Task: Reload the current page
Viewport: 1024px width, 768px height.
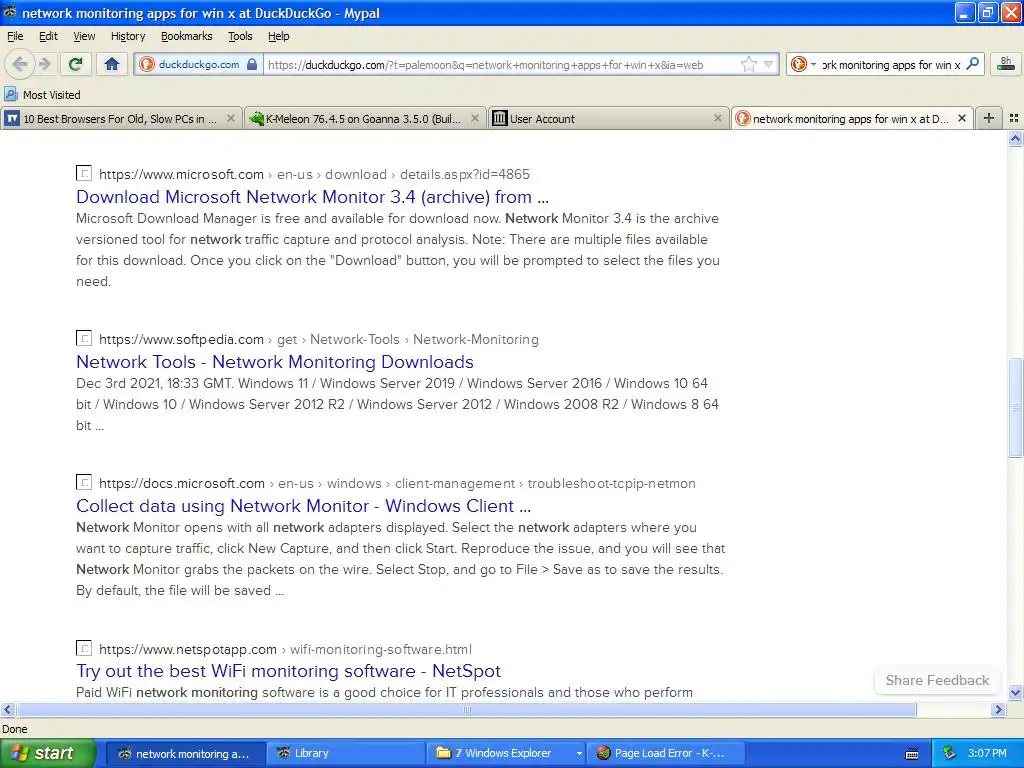Action: click(x=75, y=64)
